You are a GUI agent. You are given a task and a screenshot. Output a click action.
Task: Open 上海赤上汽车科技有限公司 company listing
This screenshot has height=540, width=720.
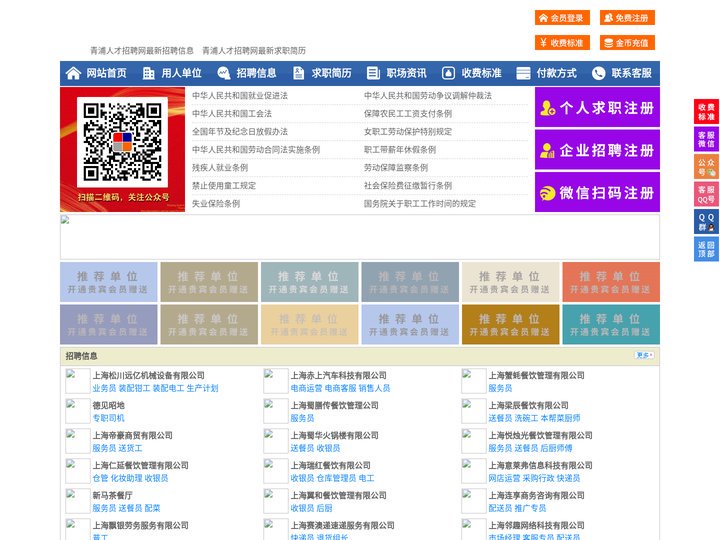[x=338, y=375]
